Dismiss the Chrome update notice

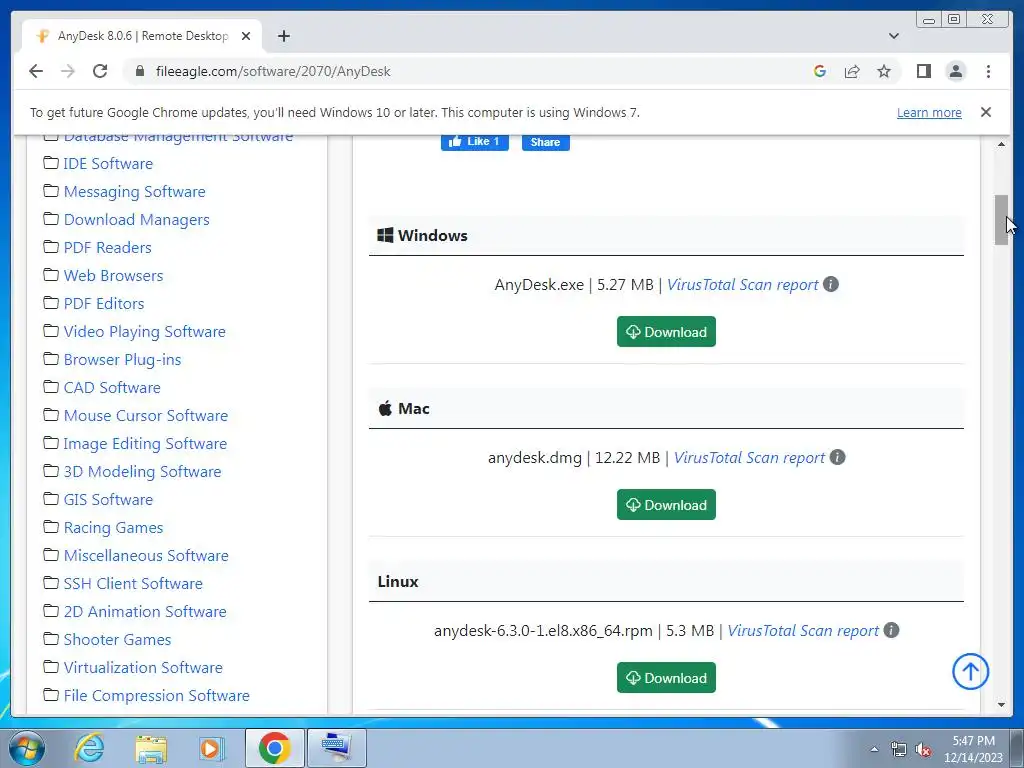(985, 112)
